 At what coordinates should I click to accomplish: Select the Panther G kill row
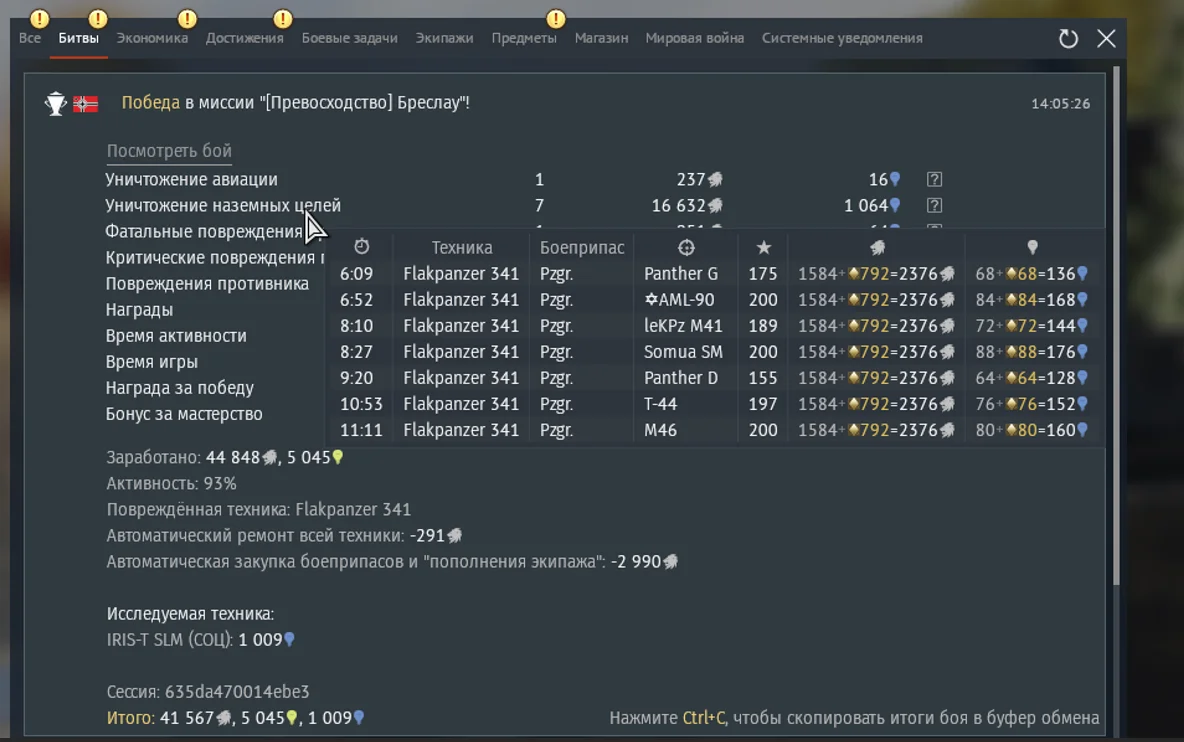pos(714,273)
